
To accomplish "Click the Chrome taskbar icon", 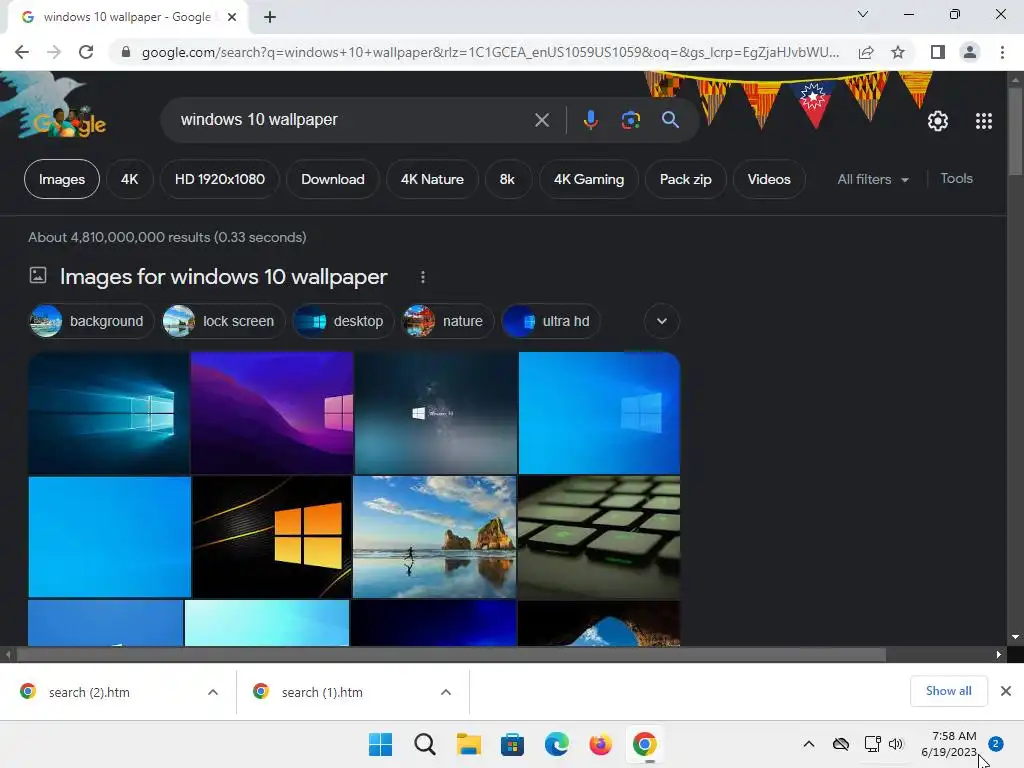I will coord(645,744).
